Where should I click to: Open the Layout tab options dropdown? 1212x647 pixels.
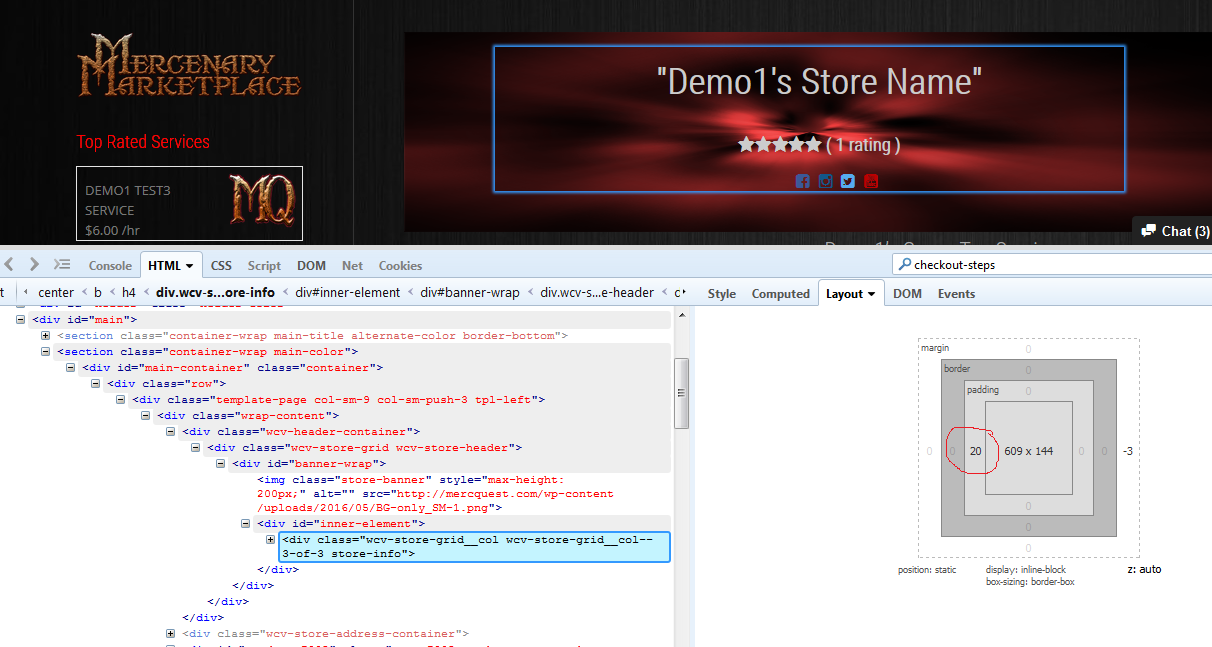(871, 294)
